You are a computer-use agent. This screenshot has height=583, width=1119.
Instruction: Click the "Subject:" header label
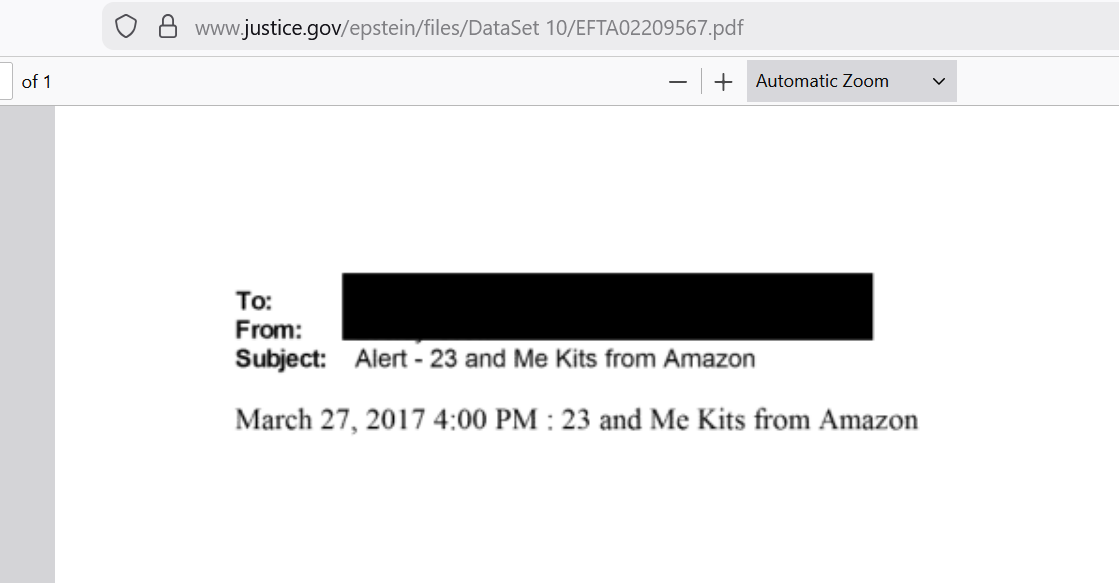point(281,358)
